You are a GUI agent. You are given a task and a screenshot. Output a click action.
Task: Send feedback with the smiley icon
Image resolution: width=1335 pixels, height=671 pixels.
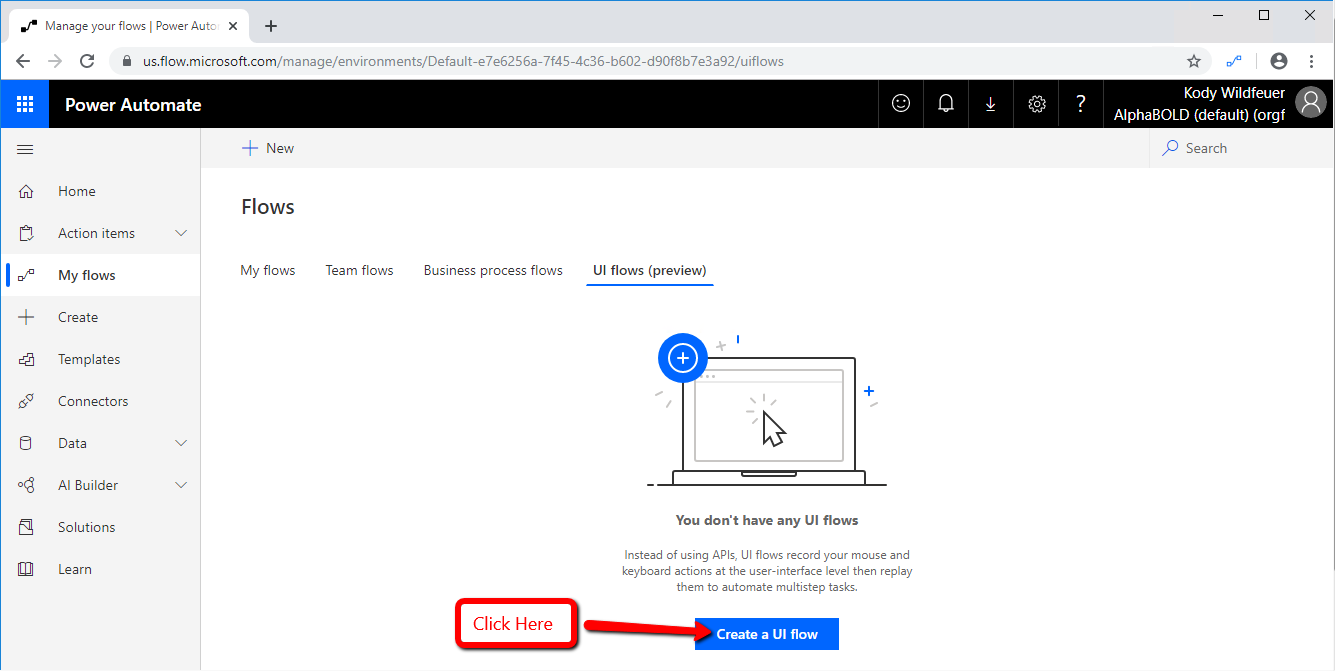[901, 103]
